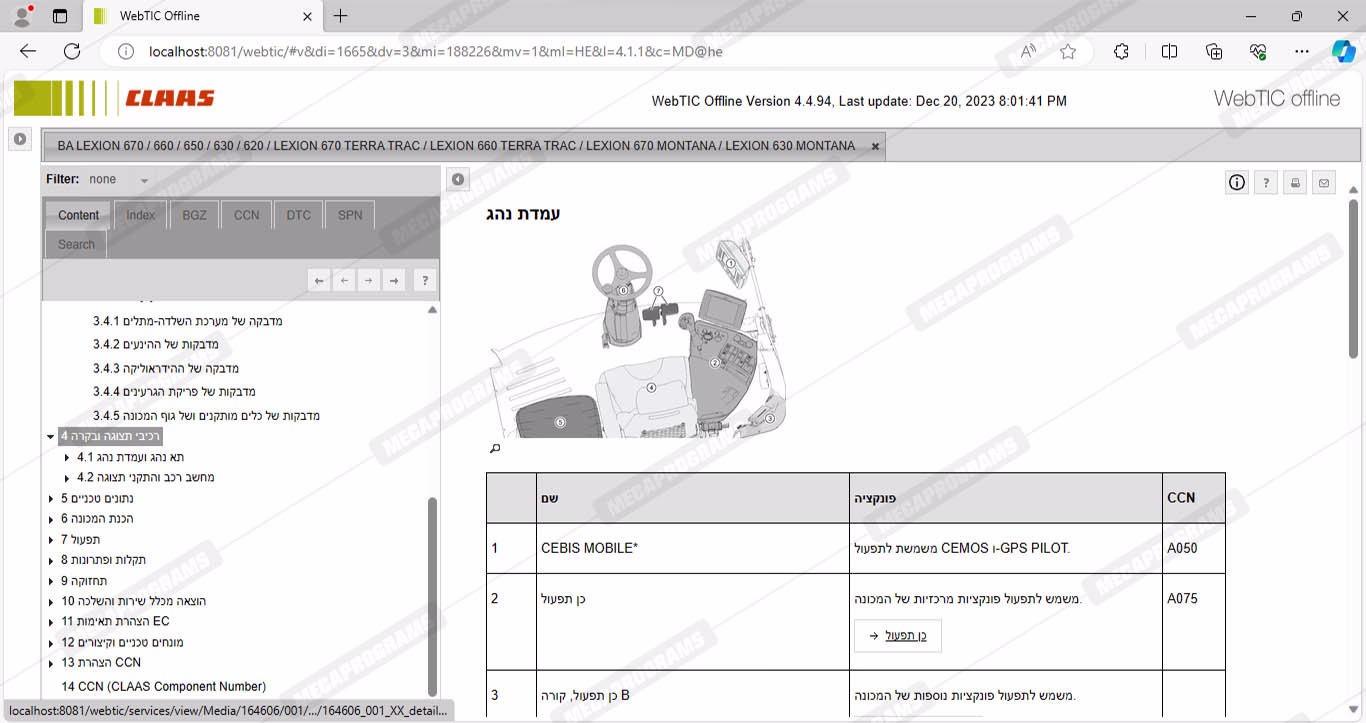Viewport: 1366px width, 723px height.
Task: Send page via envelope mail icon
Action: [1324, 182]
